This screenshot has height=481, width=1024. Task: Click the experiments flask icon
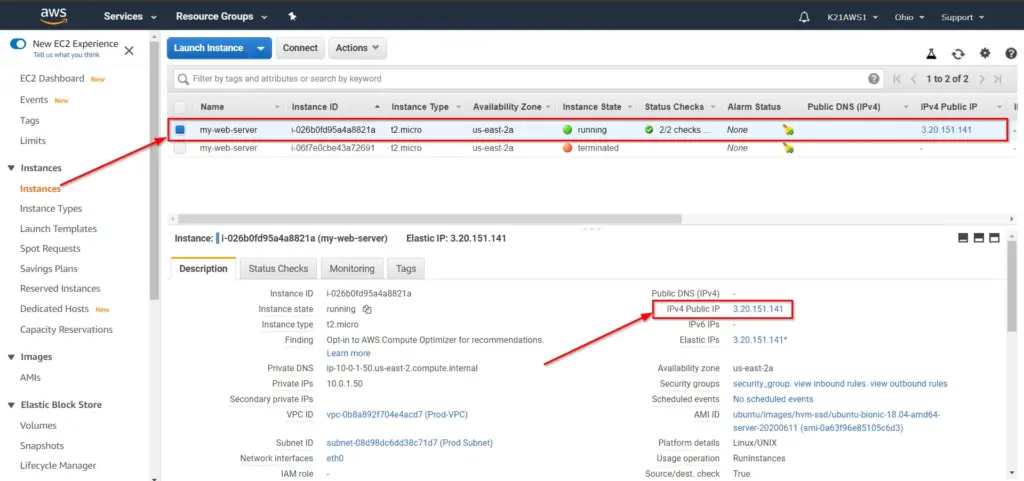931,54
